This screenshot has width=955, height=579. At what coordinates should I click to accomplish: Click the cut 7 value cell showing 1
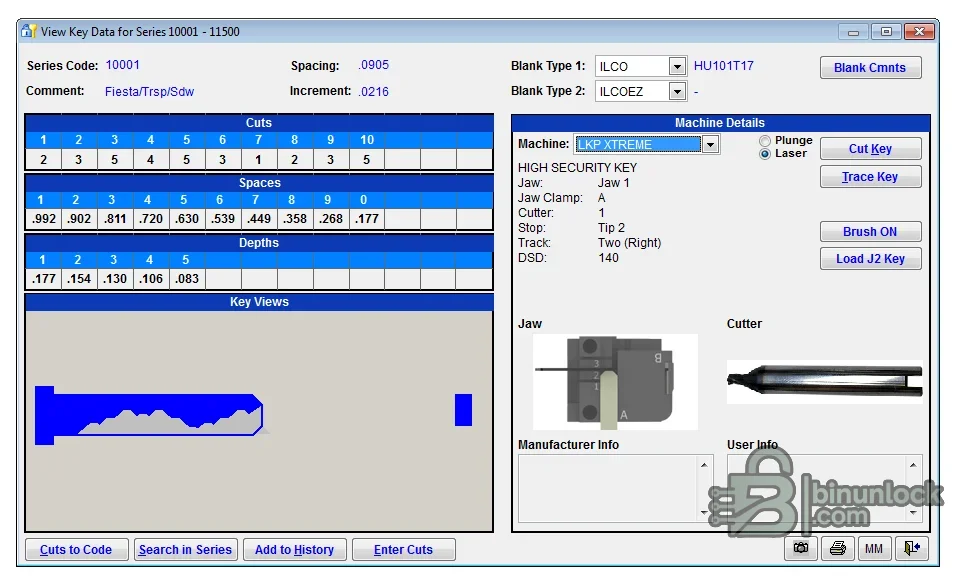(258, 160)
